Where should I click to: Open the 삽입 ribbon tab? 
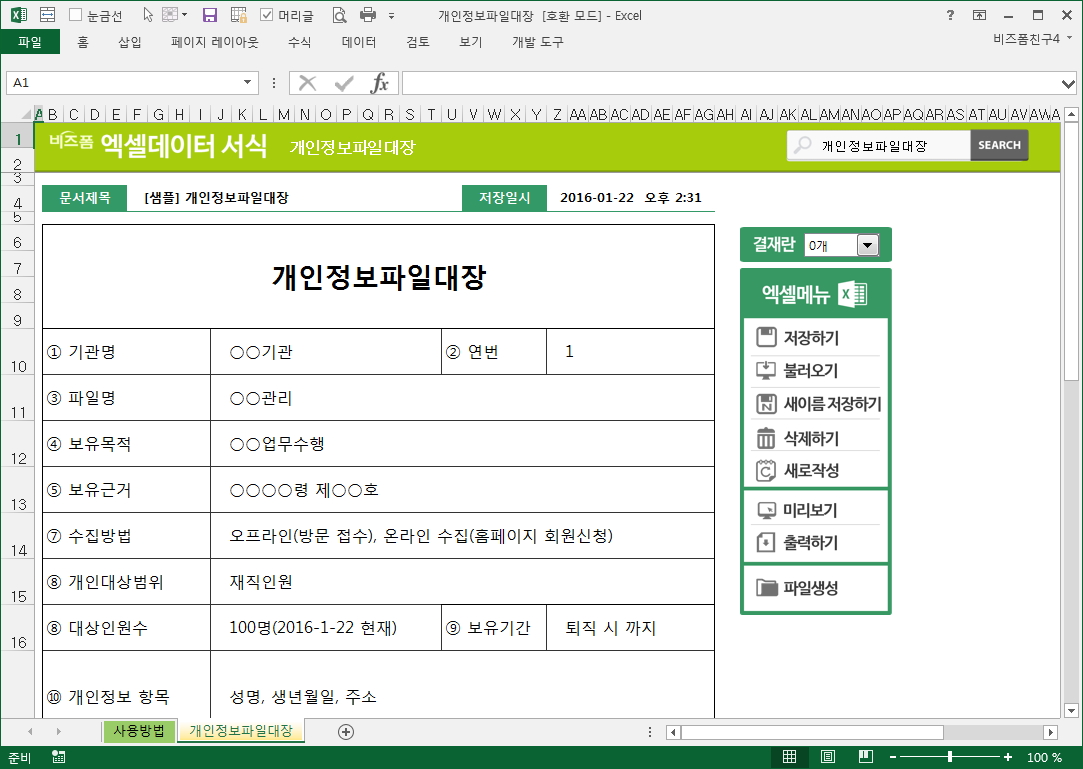(x=130, y=42)
